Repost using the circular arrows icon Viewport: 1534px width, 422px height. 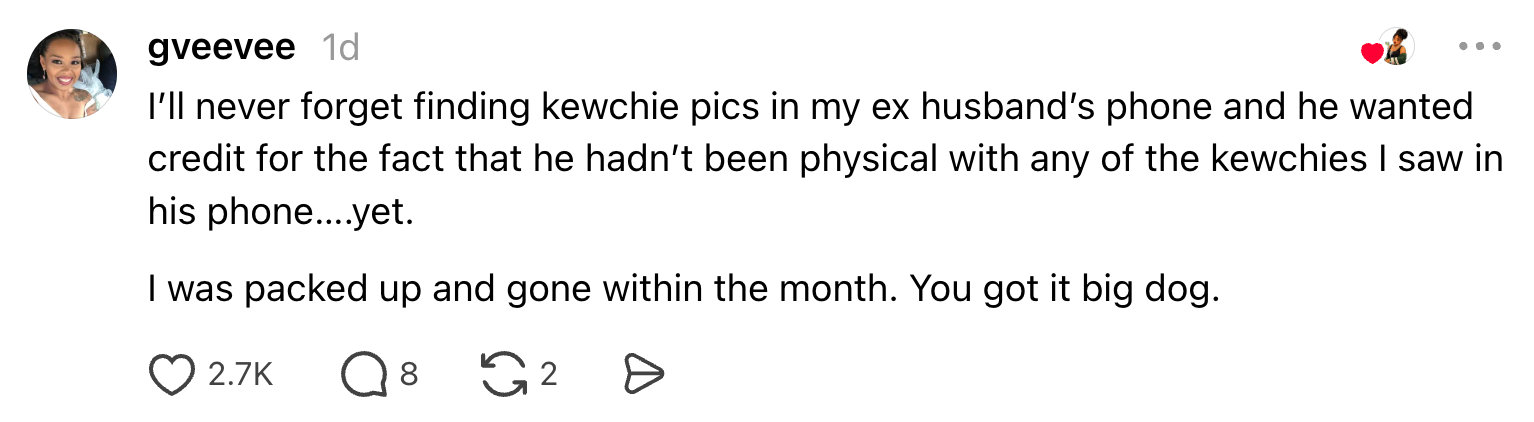(502, 374)
